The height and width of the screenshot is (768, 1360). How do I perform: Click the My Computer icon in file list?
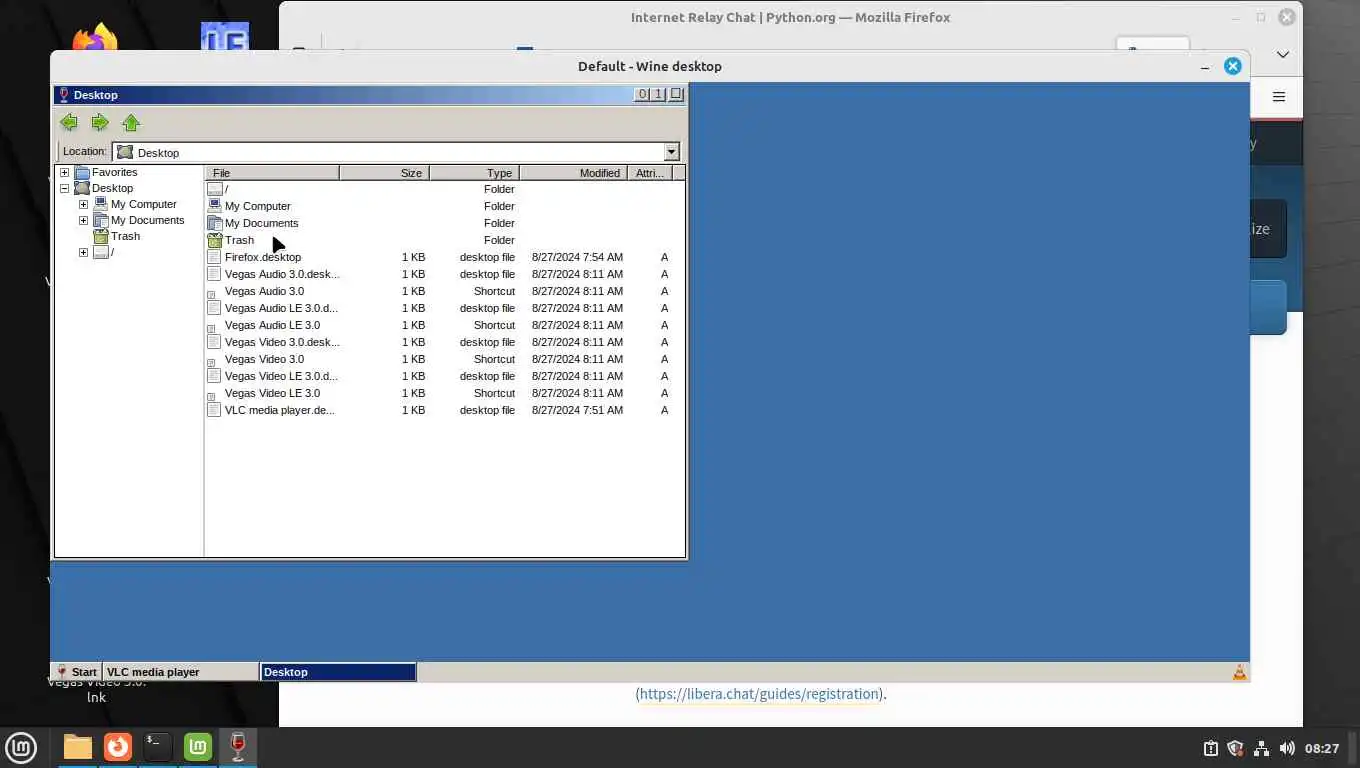click(214, 206)
